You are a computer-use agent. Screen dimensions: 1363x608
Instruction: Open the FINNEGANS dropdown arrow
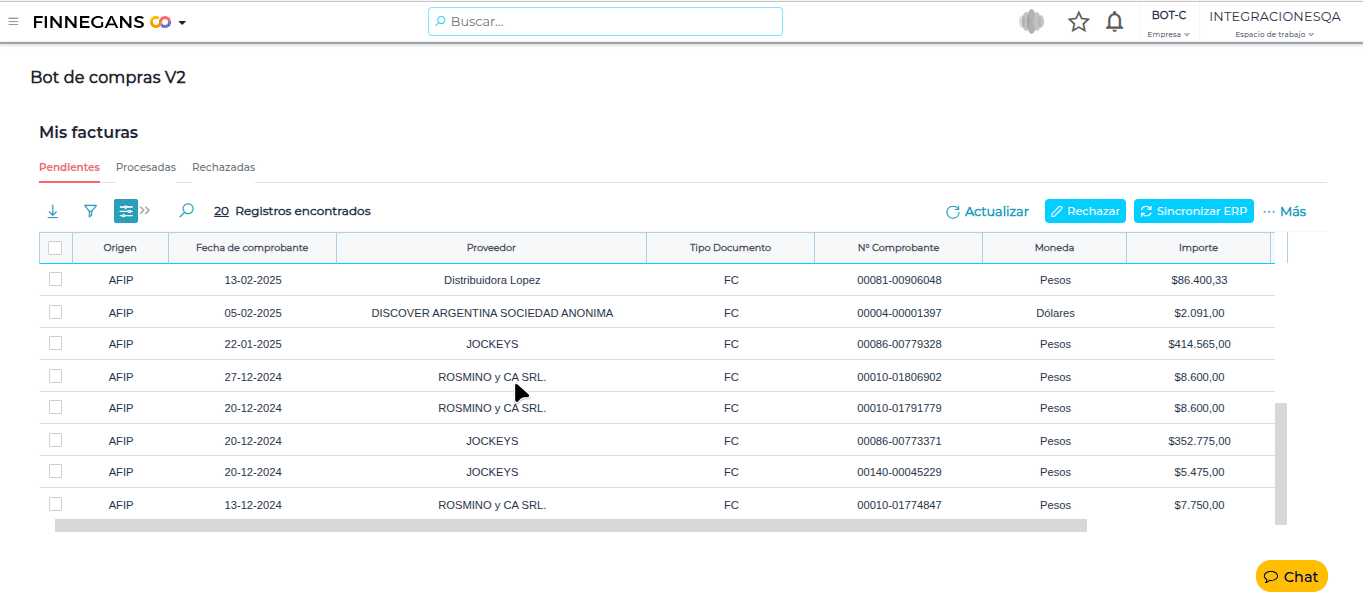tap(182, 22)
